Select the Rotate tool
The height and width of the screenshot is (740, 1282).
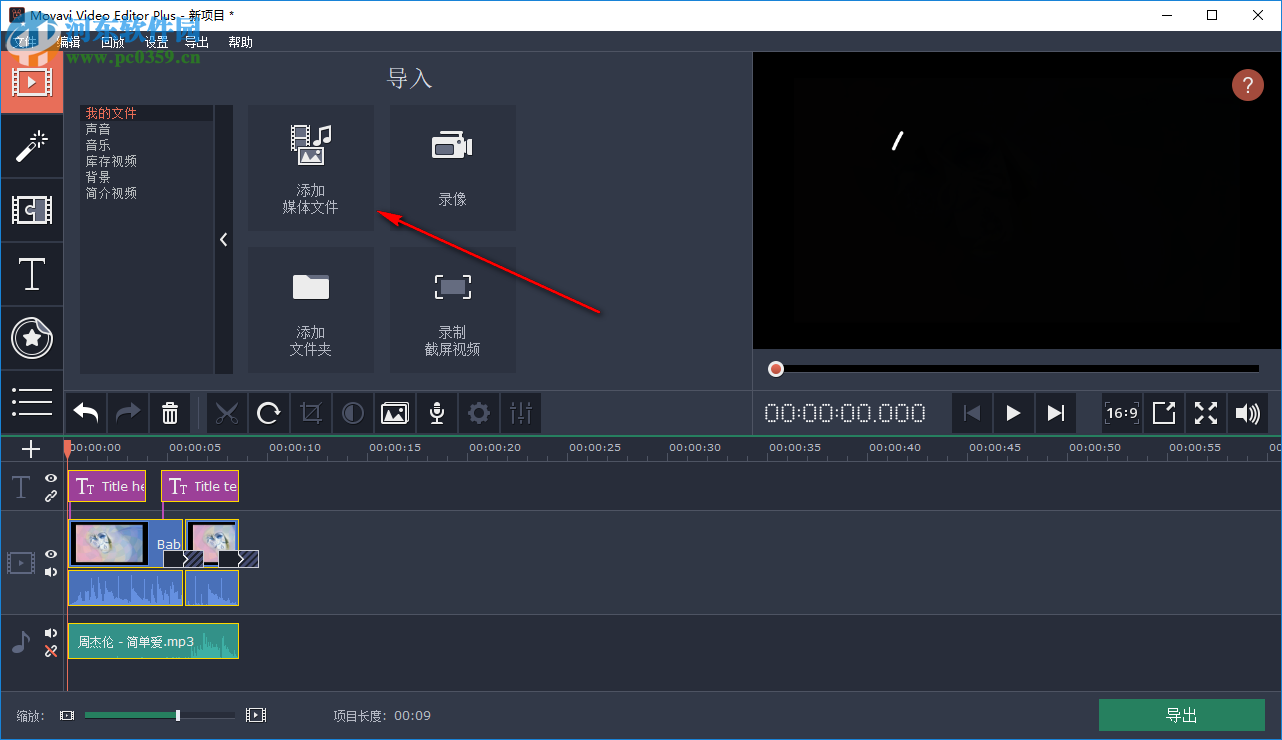coord(269,412)
